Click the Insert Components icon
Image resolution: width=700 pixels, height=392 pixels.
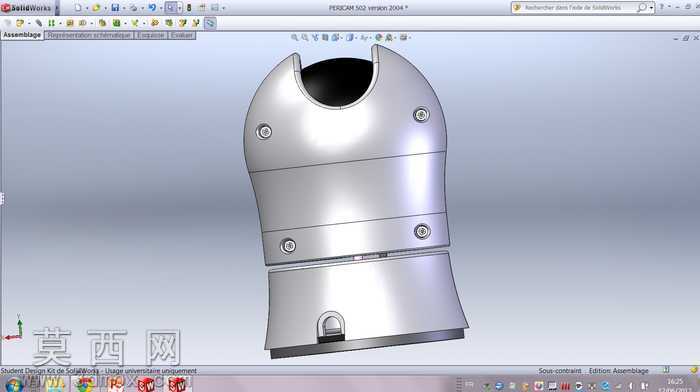(x=20, y=23)
